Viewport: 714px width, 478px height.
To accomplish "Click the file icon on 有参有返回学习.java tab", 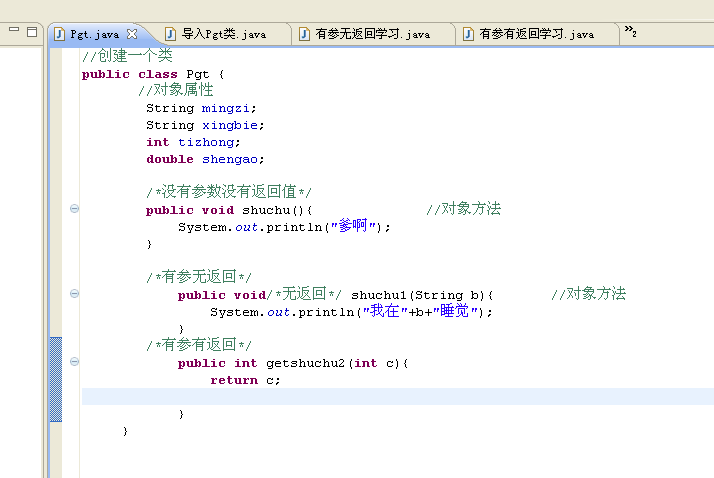I will click(468, 34).
